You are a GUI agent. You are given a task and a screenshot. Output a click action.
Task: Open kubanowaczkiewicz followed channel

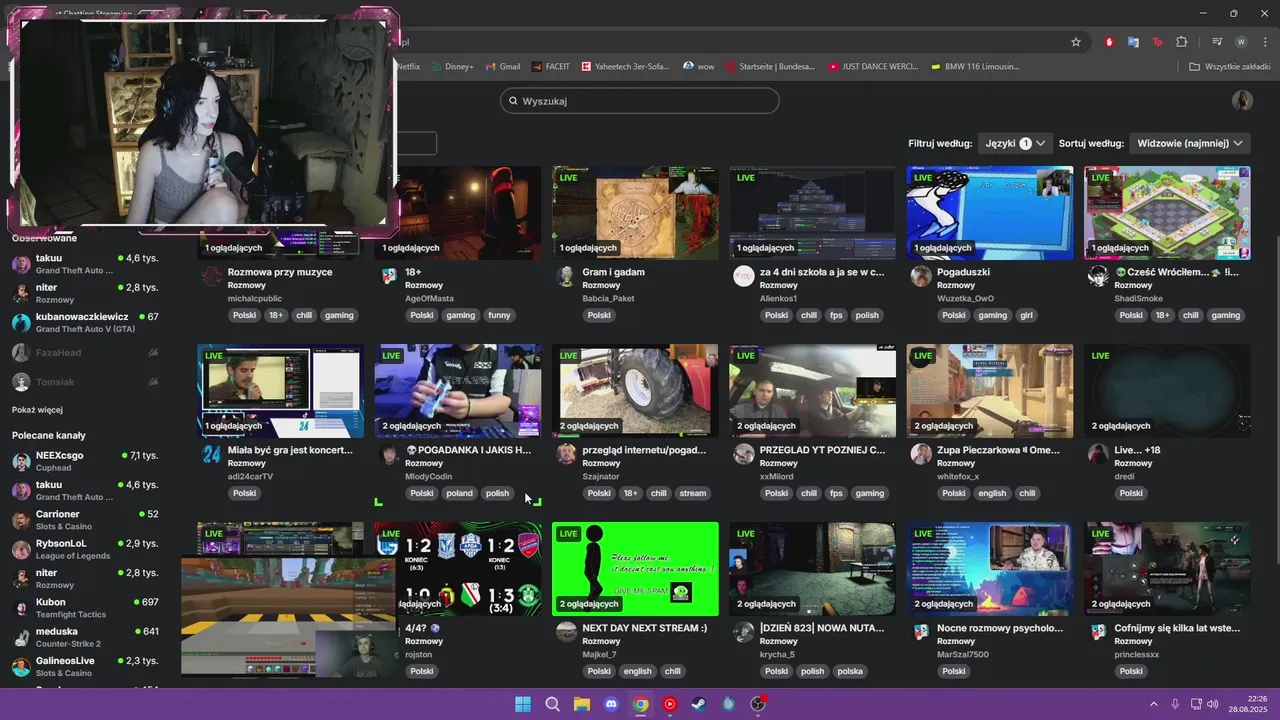[x=85, y=322]
